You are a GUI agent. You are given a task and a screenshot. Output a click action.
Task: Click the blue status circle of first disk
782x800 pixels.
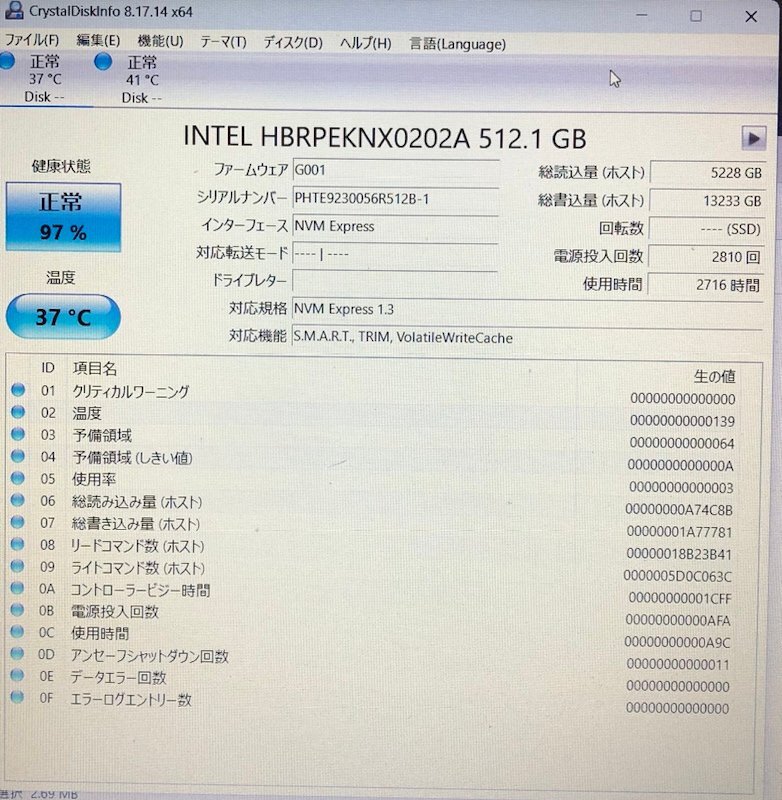click(7, 61)
